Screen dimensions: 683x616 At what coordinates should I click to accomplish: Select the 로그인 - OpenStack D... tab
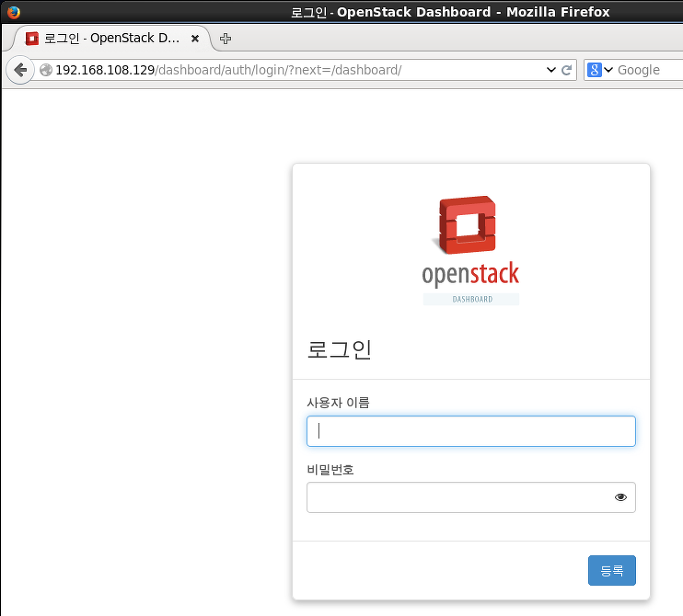pyautogui.click(x=112, y=38)
